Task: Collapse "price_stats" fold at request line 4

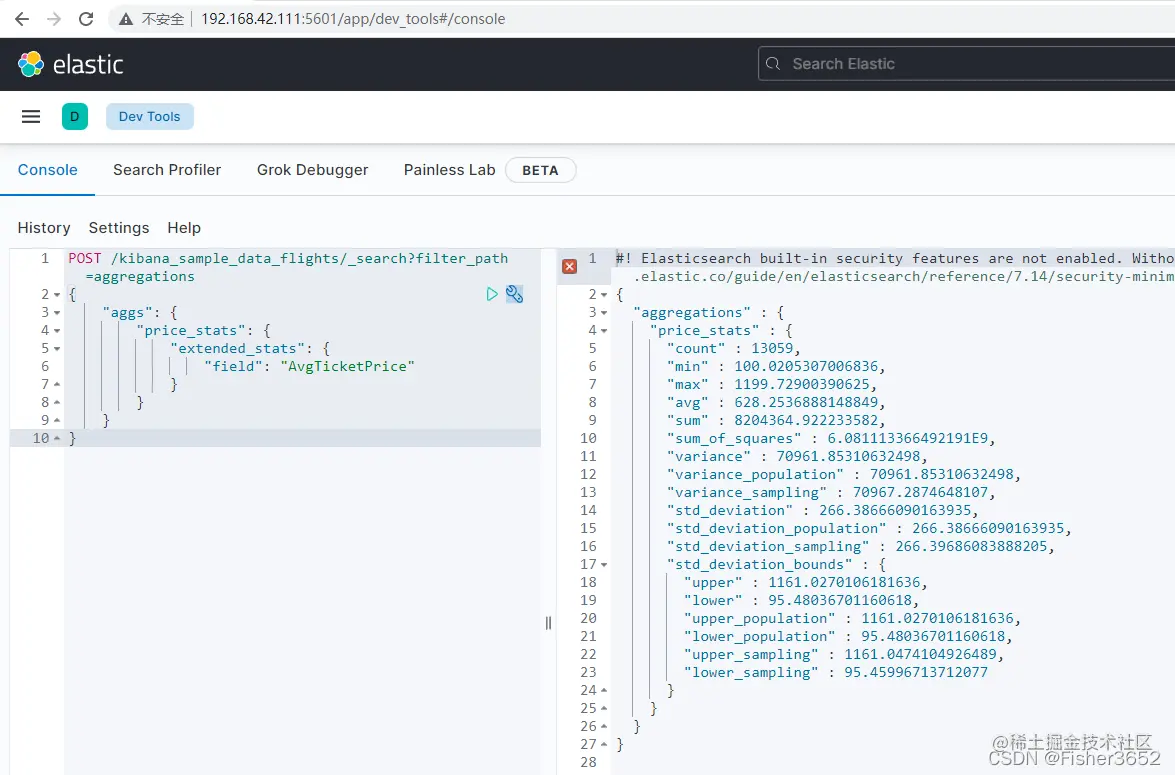Action: [57, 331]
